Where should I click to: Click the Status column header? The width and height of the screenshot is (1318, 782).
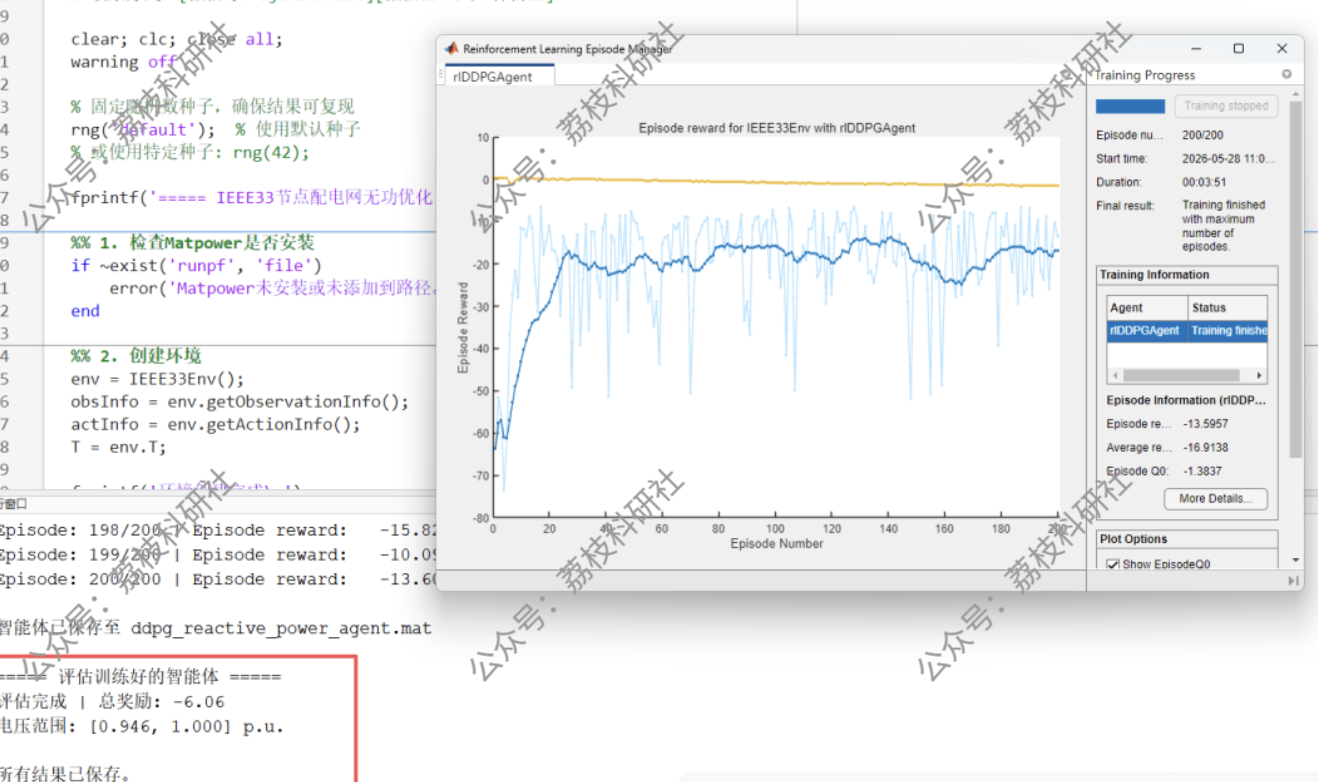click(x=1227, y=308)
